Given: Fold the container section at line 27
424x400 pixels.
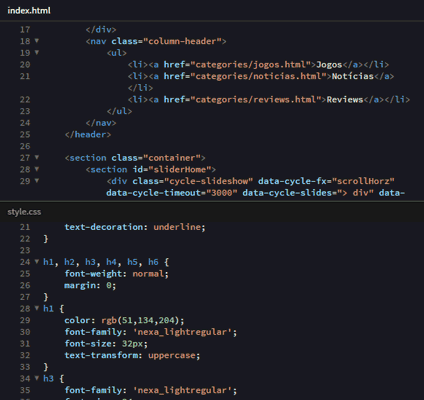Looking at the screenshot, I should click(x=37, y=157).
